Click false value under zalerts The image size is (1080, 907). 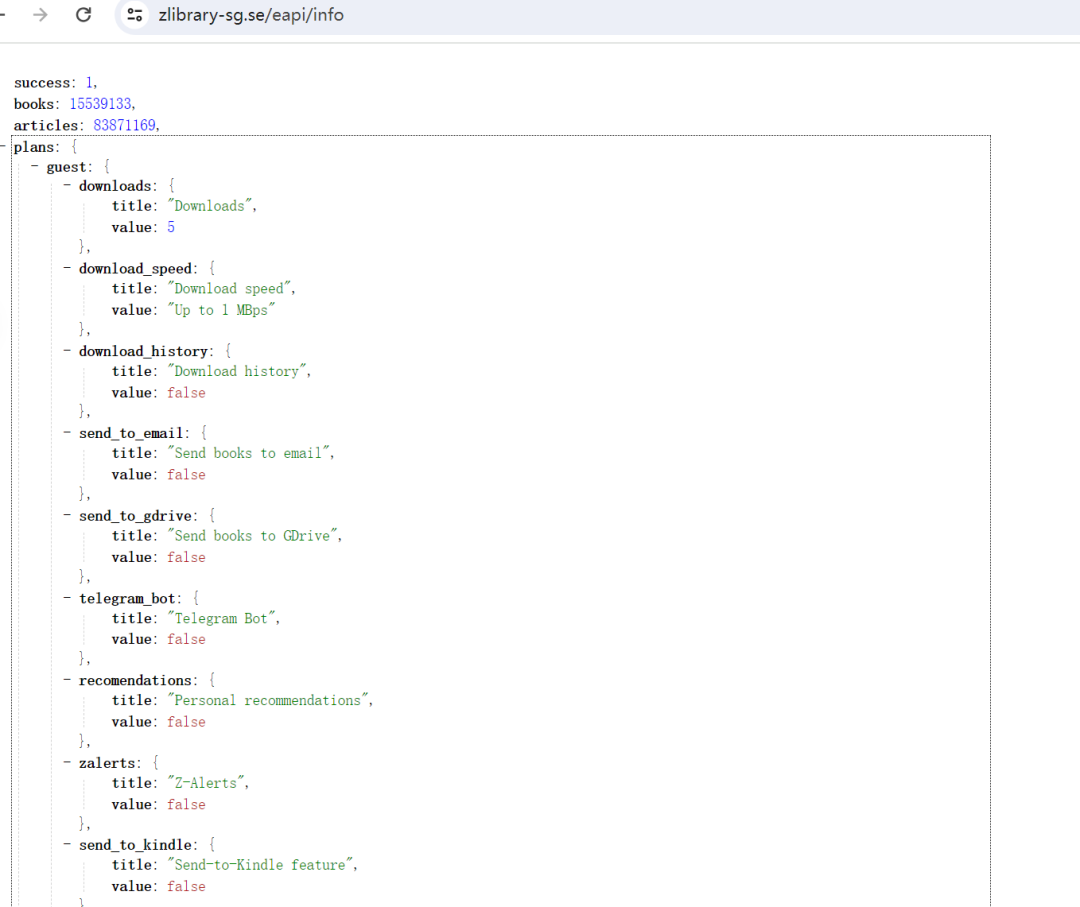(186, 804)
